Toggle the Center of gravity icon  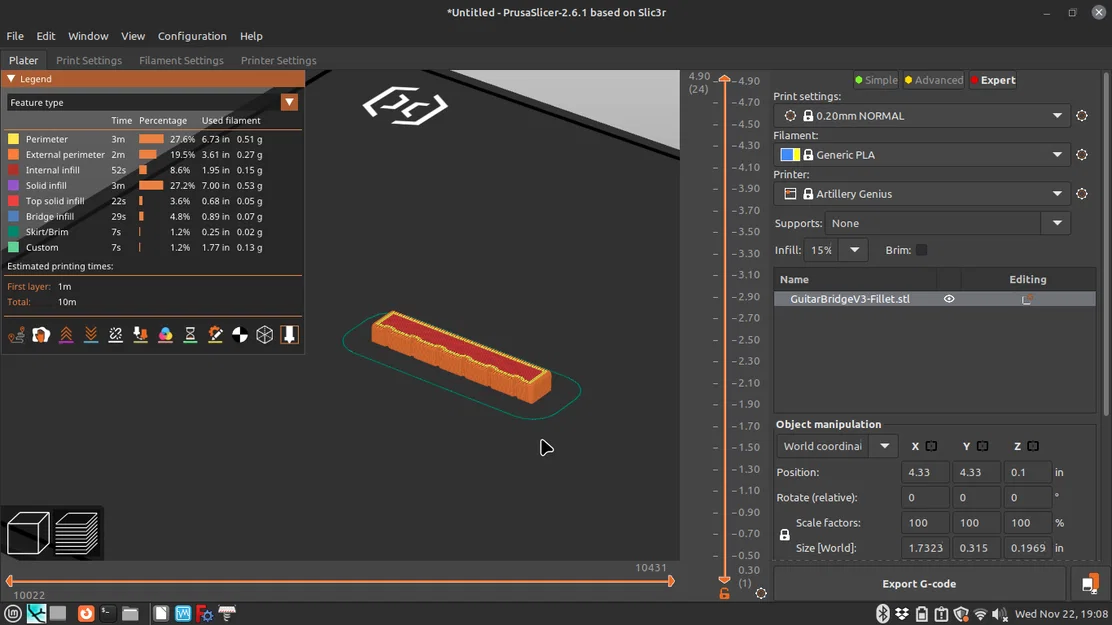pos(240,335)
